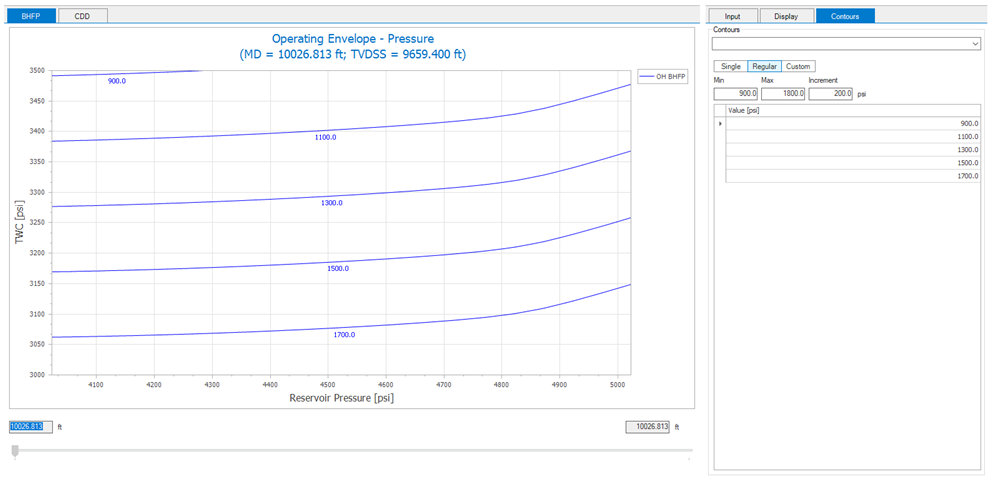The width and height of the screenshot is (988, 481).
Task: Open the Display tab
Action: pos(786,16)
